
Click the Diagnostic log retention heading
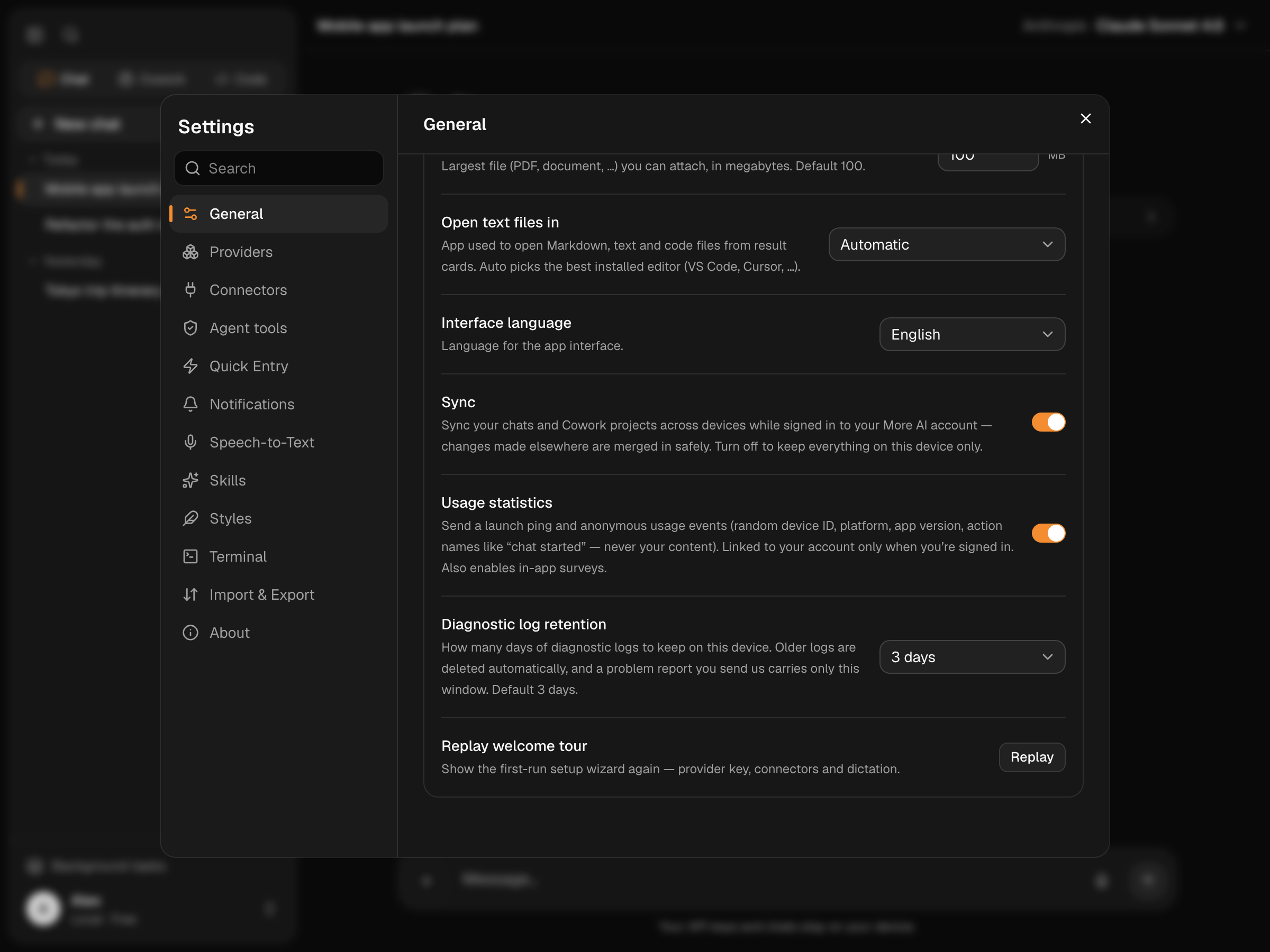[x=523, y=624]
